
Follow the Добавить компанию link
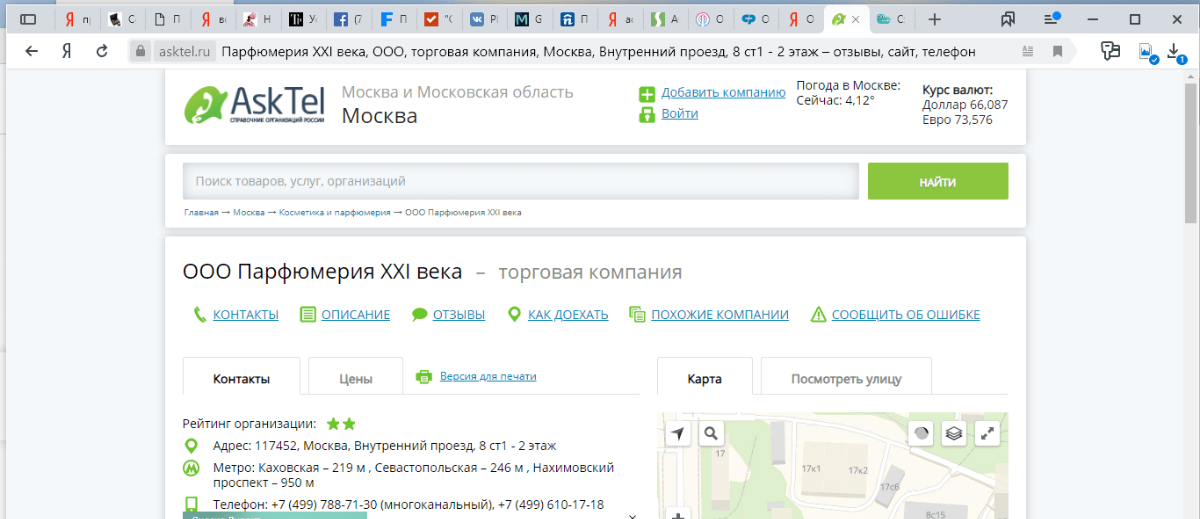(723, 93)
